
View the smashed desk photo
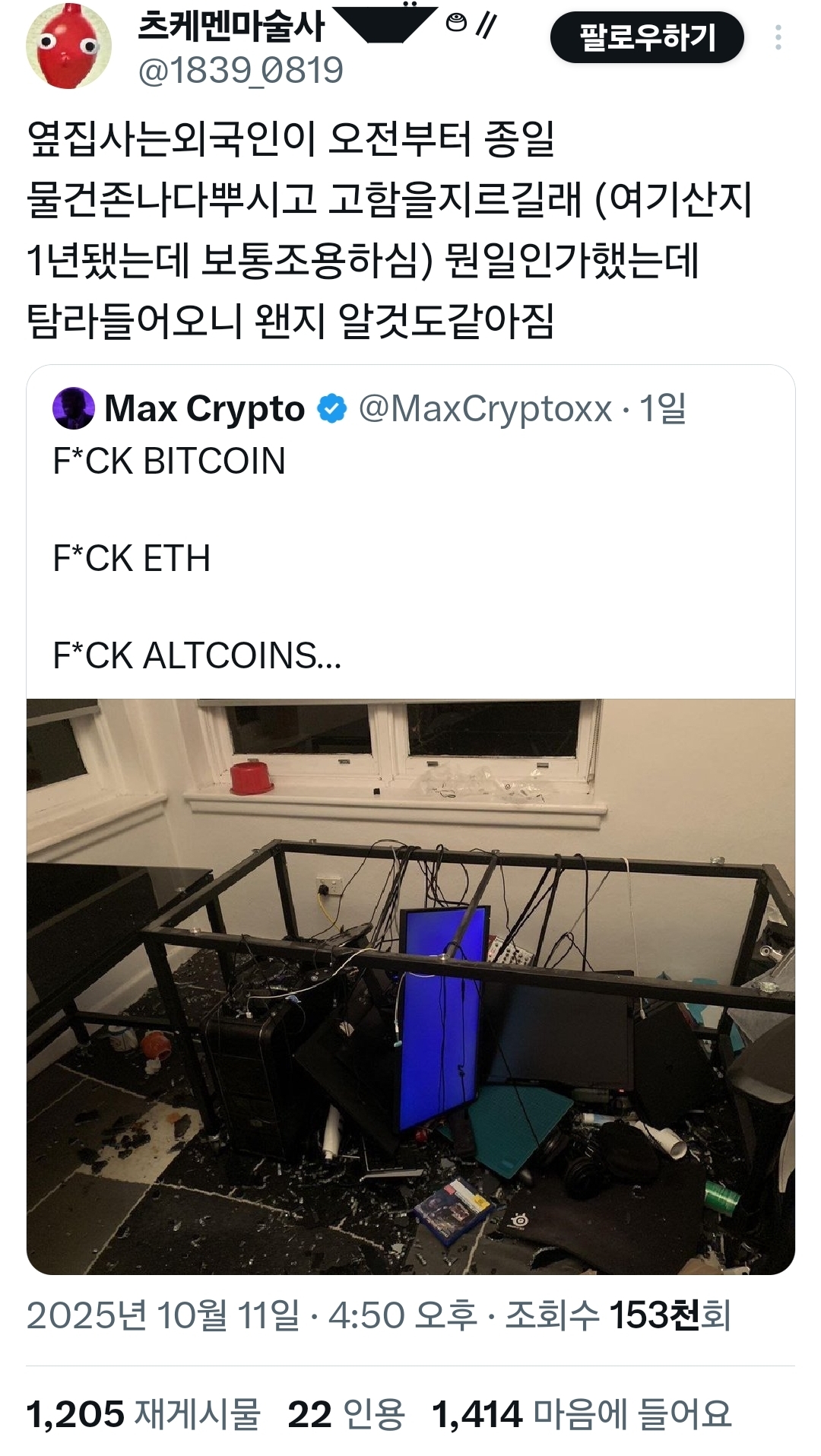410,987
